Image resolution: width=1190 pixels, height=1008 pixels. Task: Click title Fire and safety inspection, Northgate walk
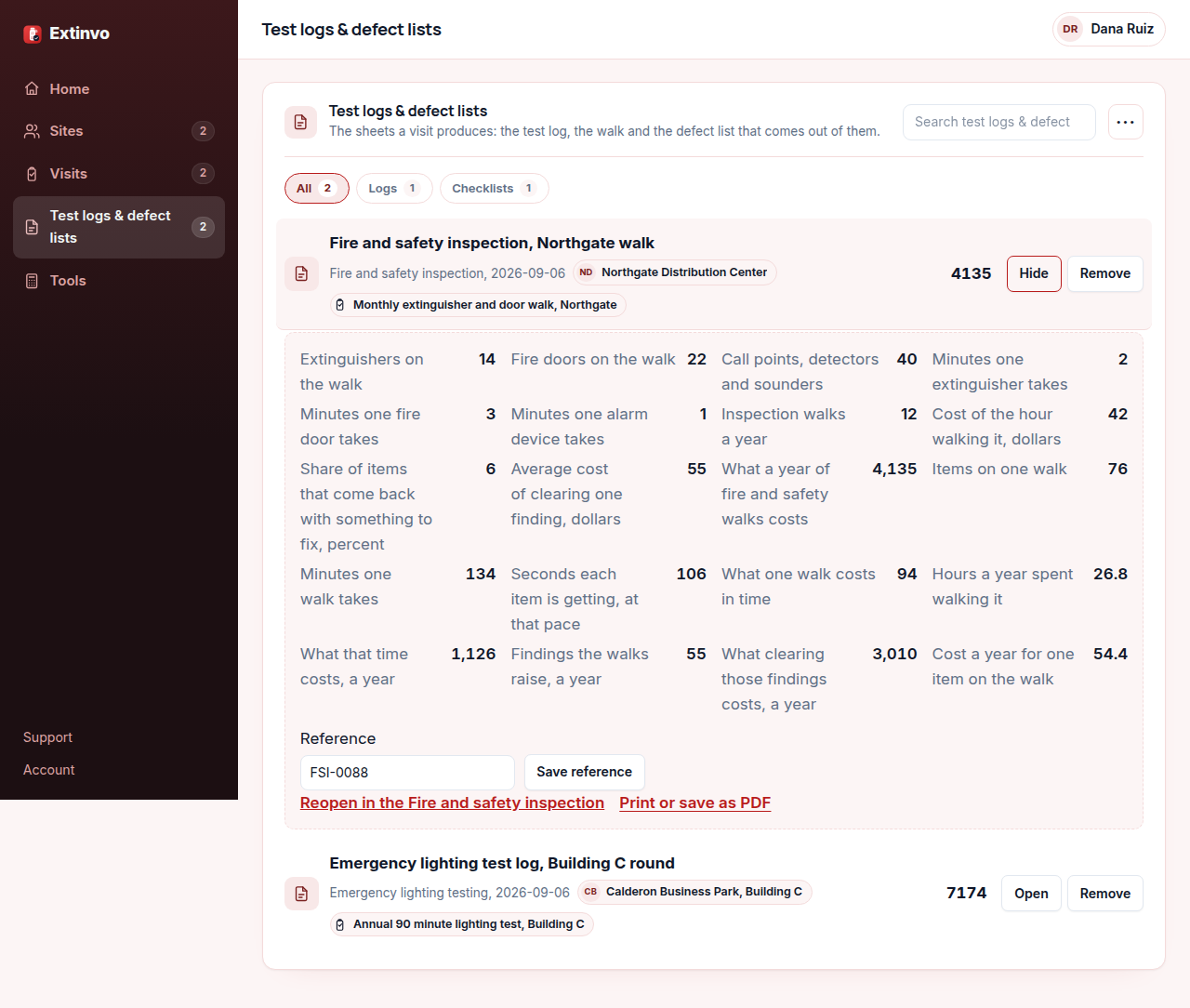tap(492, 243)
